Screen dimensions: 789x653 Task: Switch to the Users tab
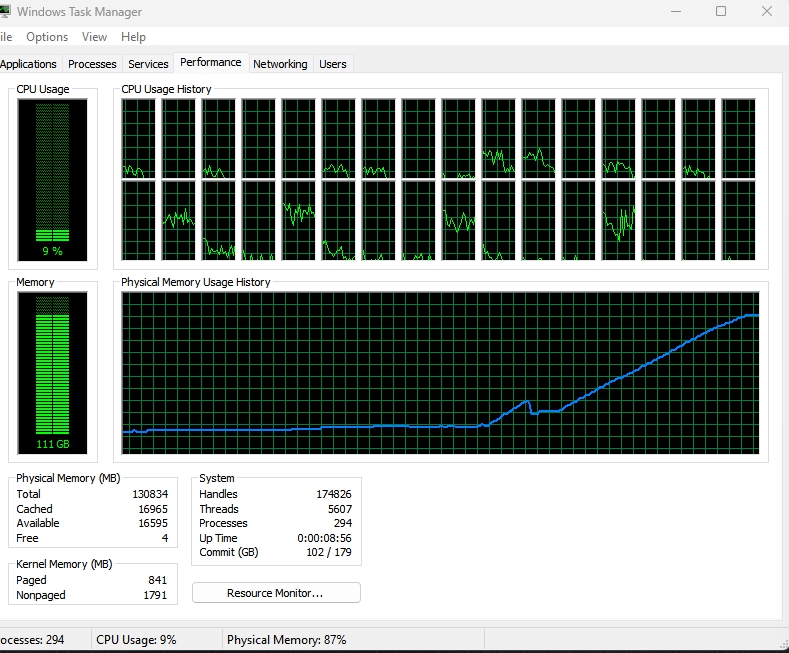pyautogui.click(x=333, y=64)
